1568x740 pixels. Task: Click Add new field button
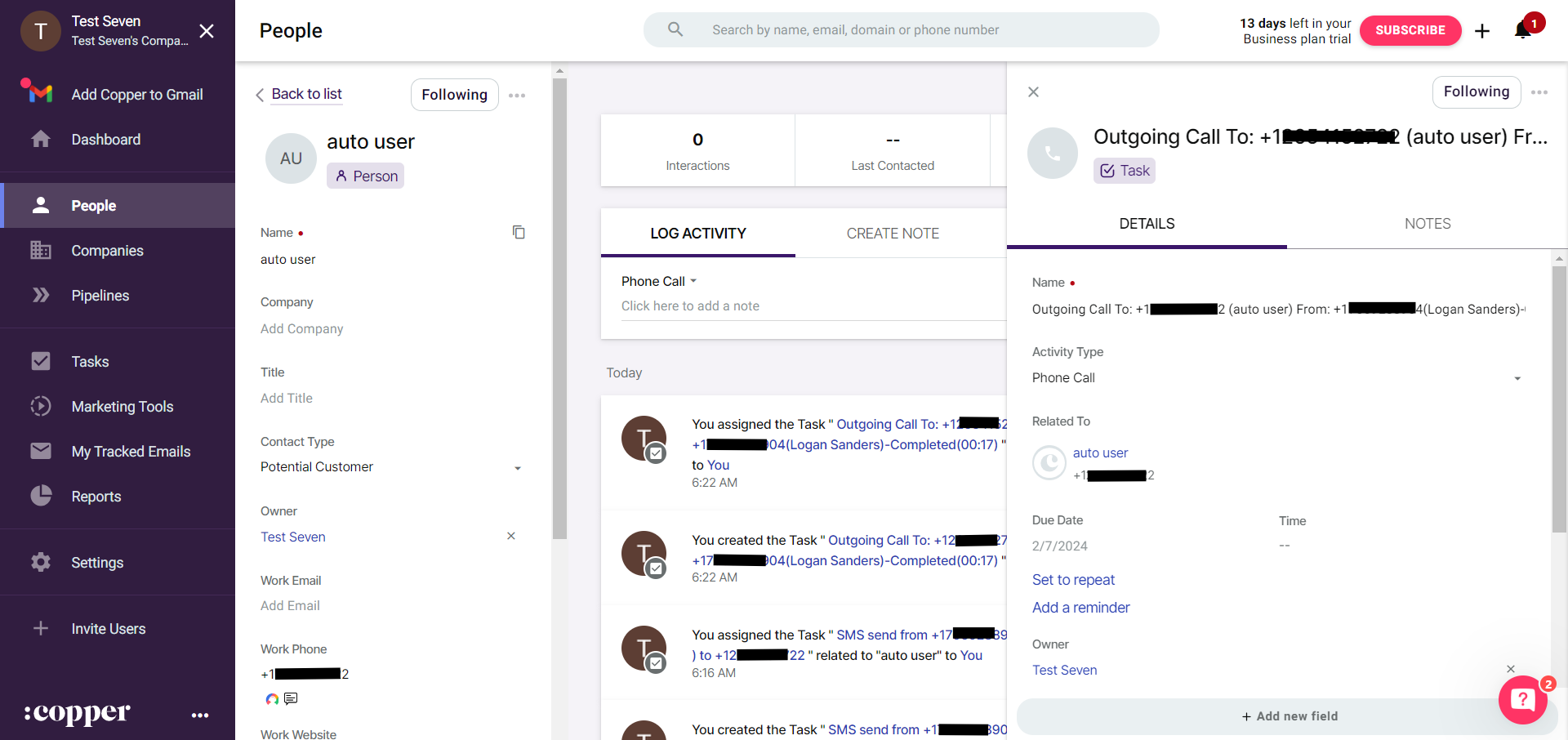(1289, 716)
